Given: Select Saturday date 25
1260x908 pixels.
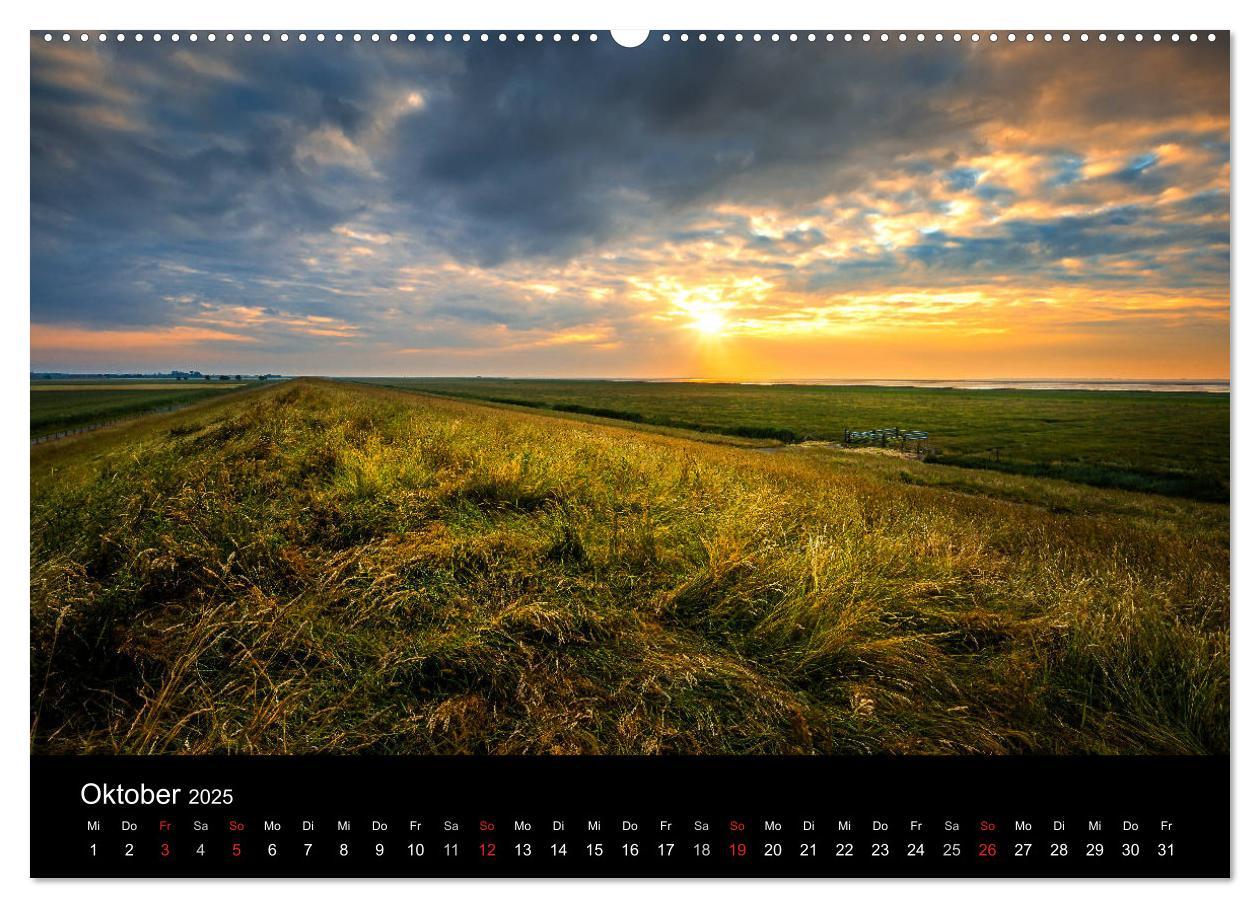Looking at the screenshot, I should coord(951,850).
